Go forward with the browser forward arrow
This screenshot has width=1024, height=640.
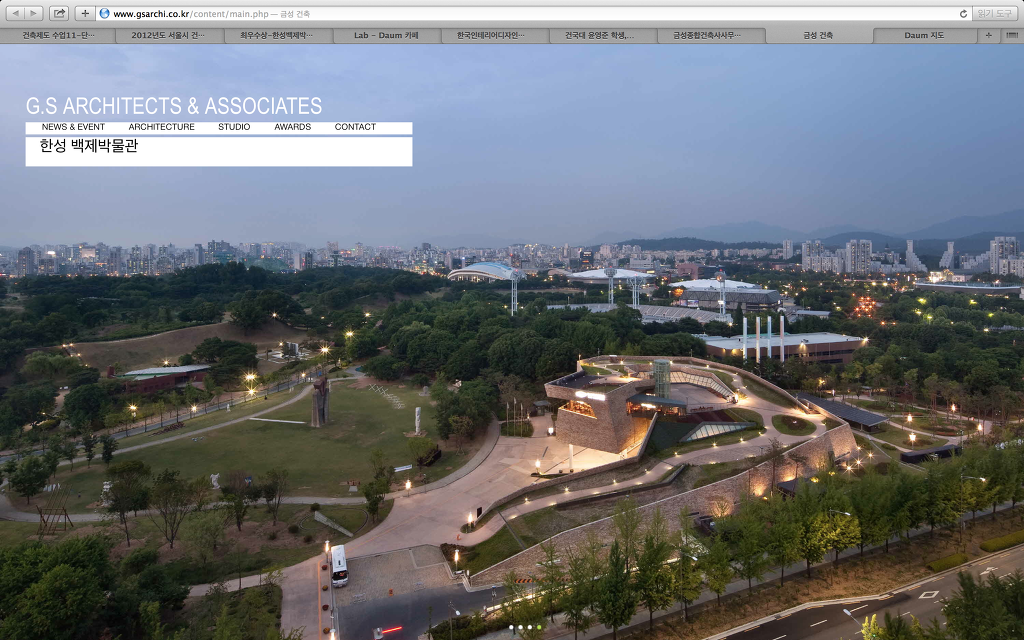[x=33, y=13]
